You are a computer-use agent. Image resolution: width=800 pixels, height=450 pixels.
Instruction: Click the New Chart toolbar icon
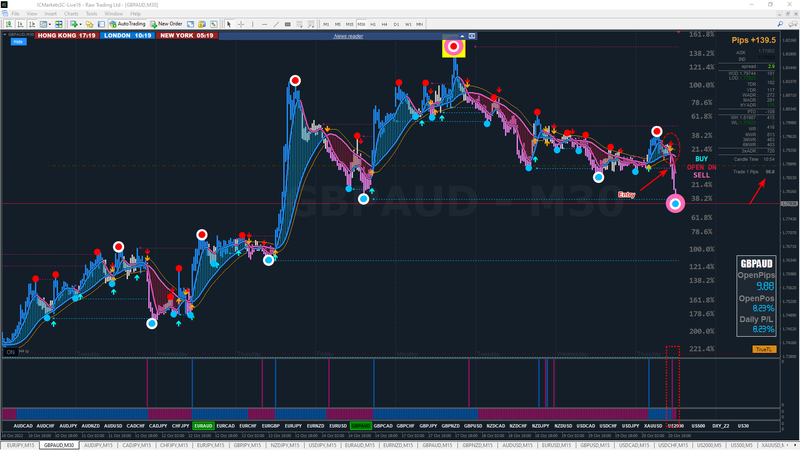tap(9, 24)
